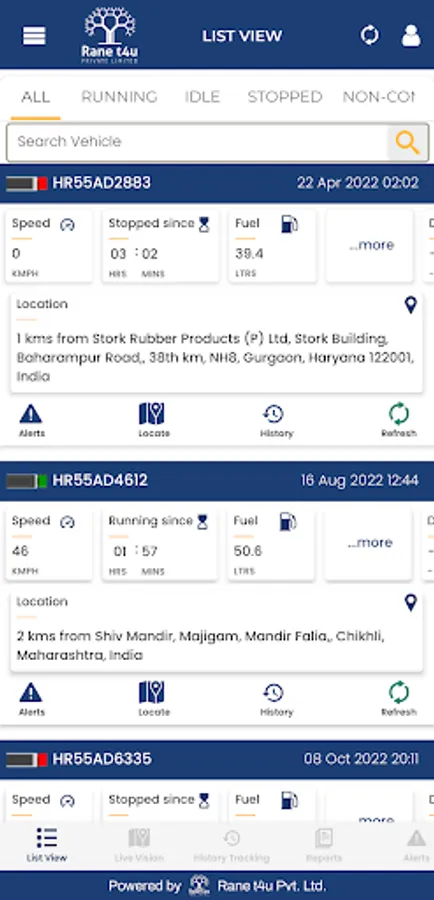This screenshot has width=434, height=900.
Task: Select the IDLE tab
Action: click(x=202, y=96)
